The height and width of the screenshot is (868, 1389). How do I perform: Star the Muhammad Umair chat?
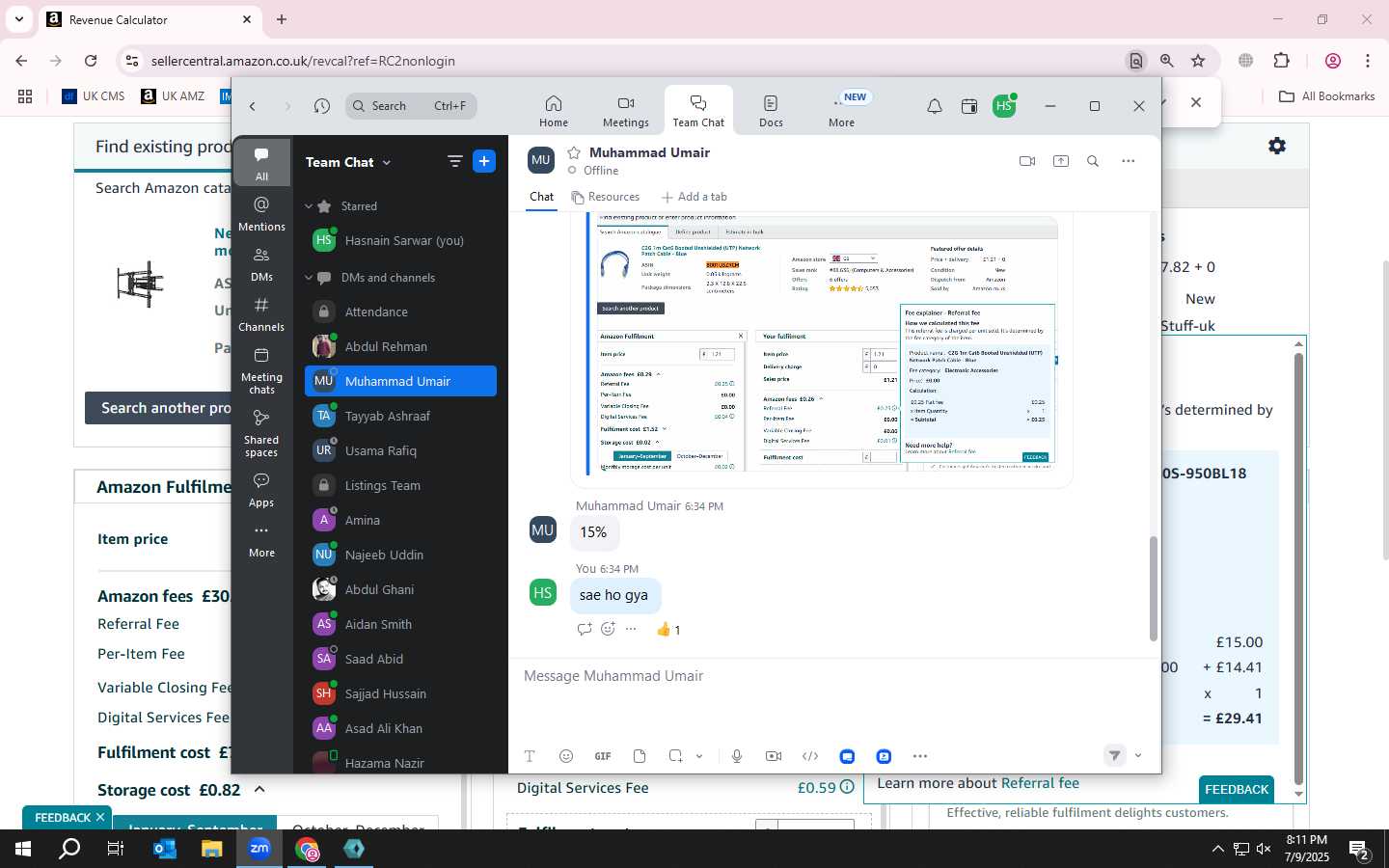coord(574,152)
